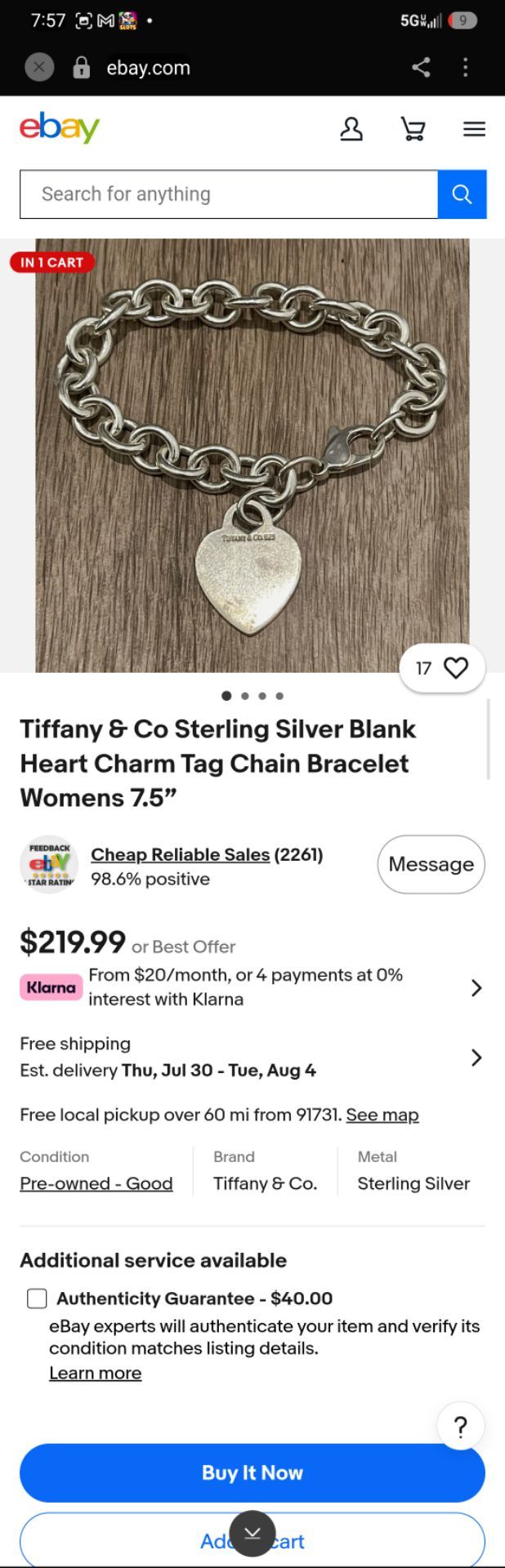This screenshot has height=1568, width=505.
Task: Tap the down-arrow collapse button at bottom
Action: (252, 1534)
